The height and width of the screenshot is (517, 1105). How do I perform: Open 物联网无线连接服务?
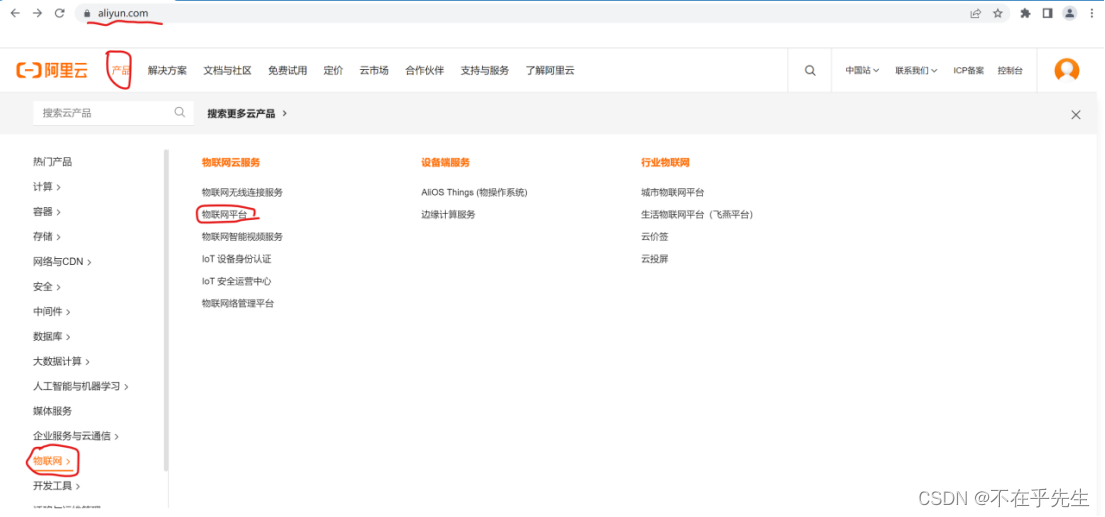click(242, 192)
